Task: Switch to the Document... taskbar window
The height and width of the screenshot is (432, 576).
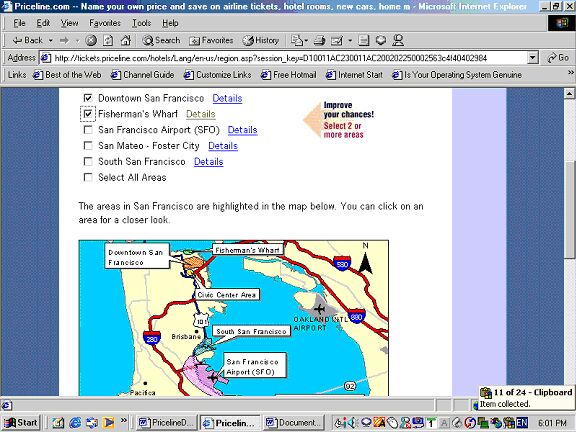Action: [x=295, y=423]
